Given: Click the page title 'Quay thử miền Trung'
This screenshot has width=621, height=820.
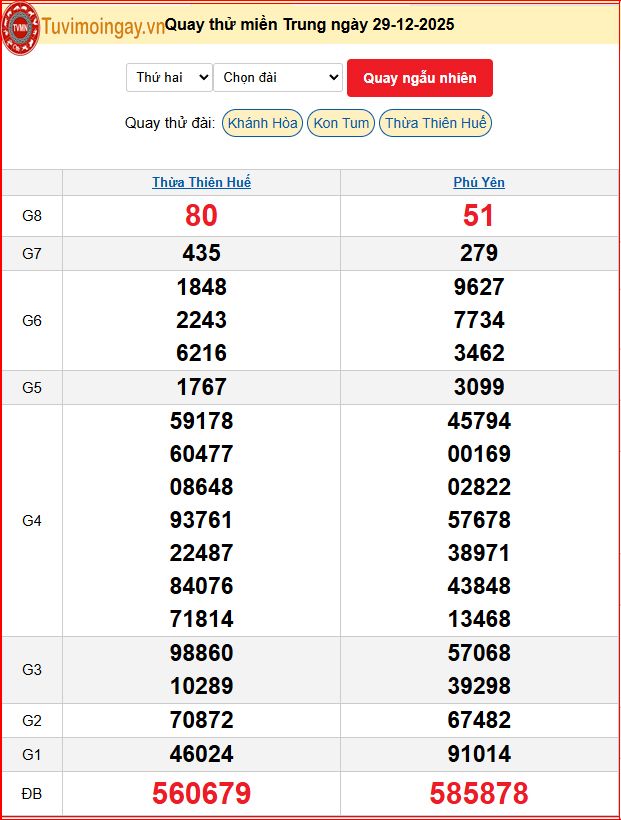Looking at the screenshot, I should (x=309, y=24).
